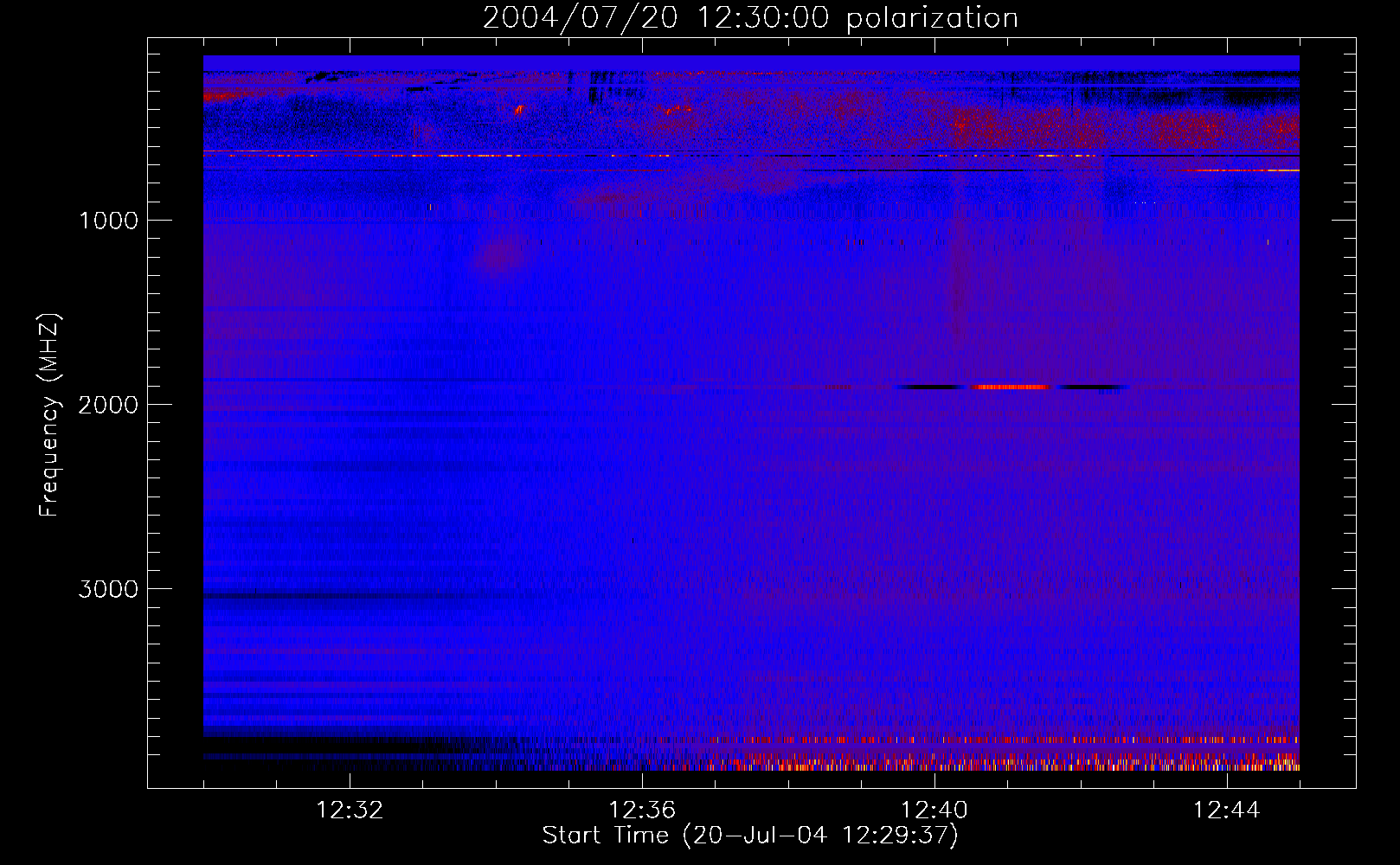This screenshot has width=1400, height=865.
Task: Click the plot title '2004/07/20 12:30:00 polarization'
Action: coord(750,18)
